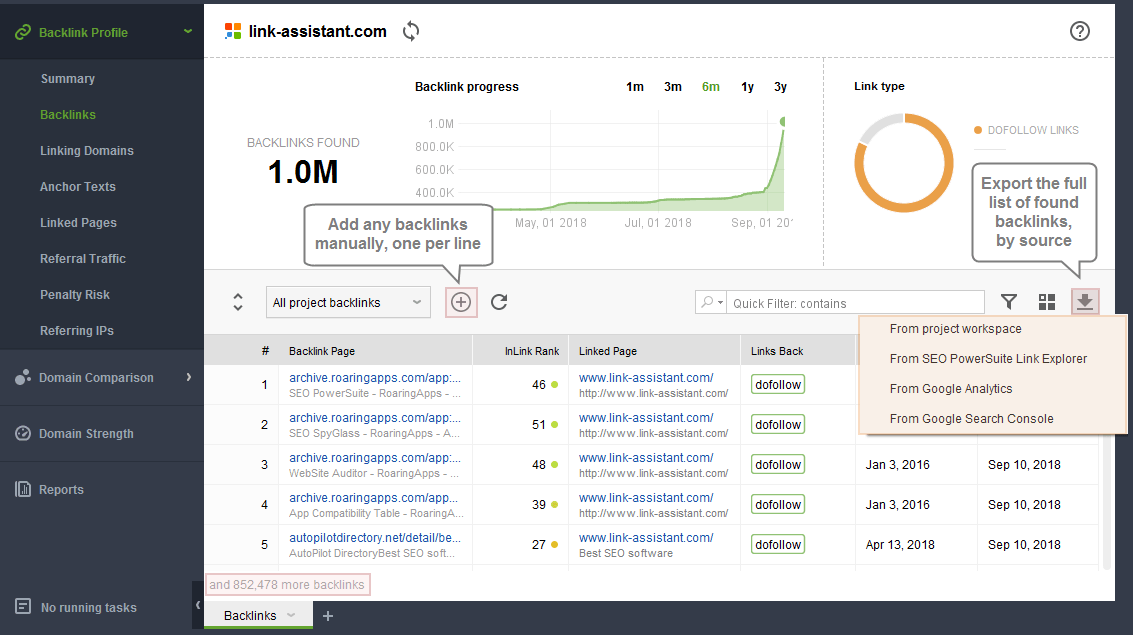
Task: Click the link-assistant.com colored favicon
Action: 233,31
